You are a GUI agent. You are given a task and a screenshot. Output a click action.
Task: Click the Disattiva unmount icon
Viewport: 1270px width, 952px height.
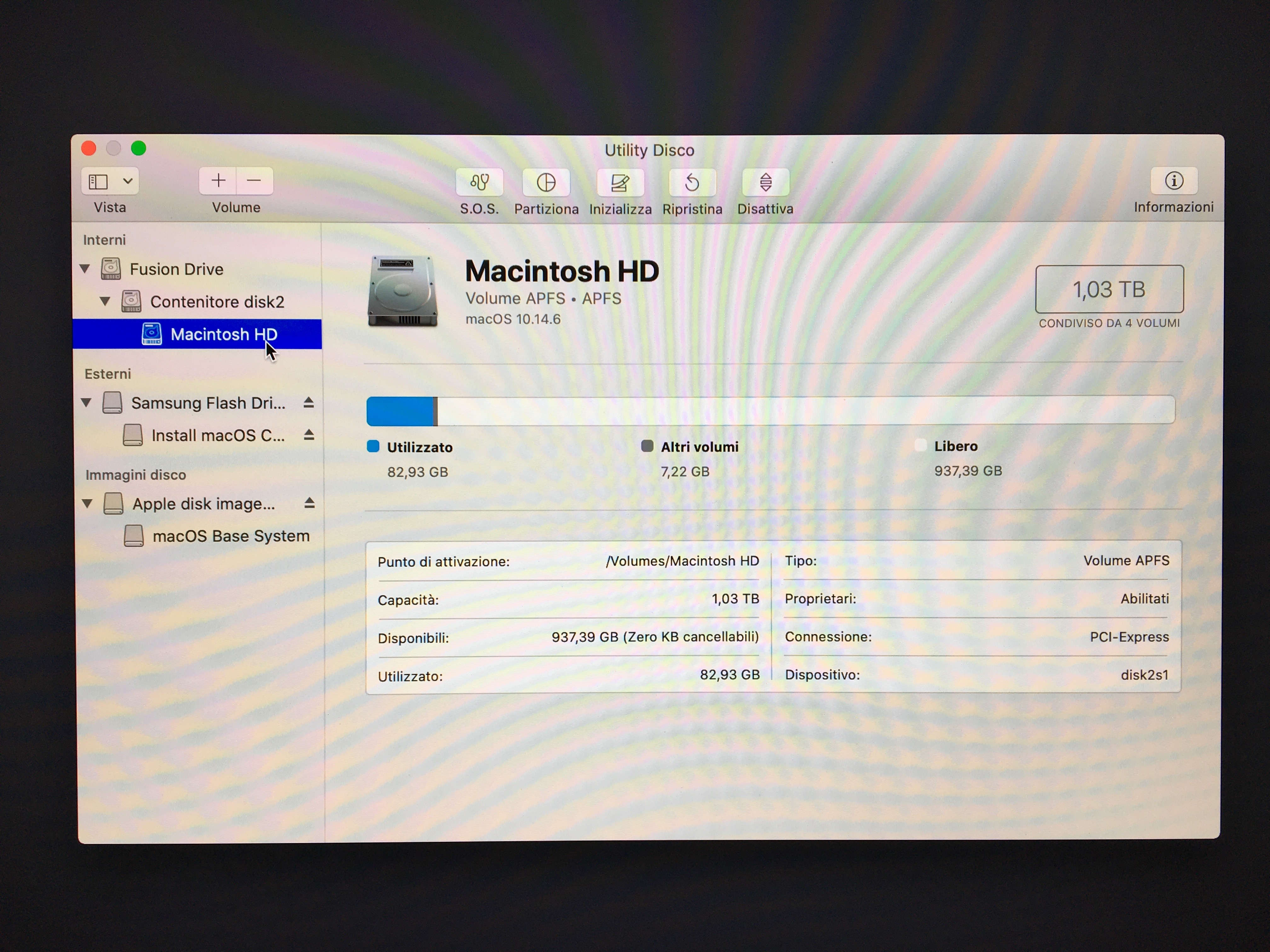(x=765, y=183)
